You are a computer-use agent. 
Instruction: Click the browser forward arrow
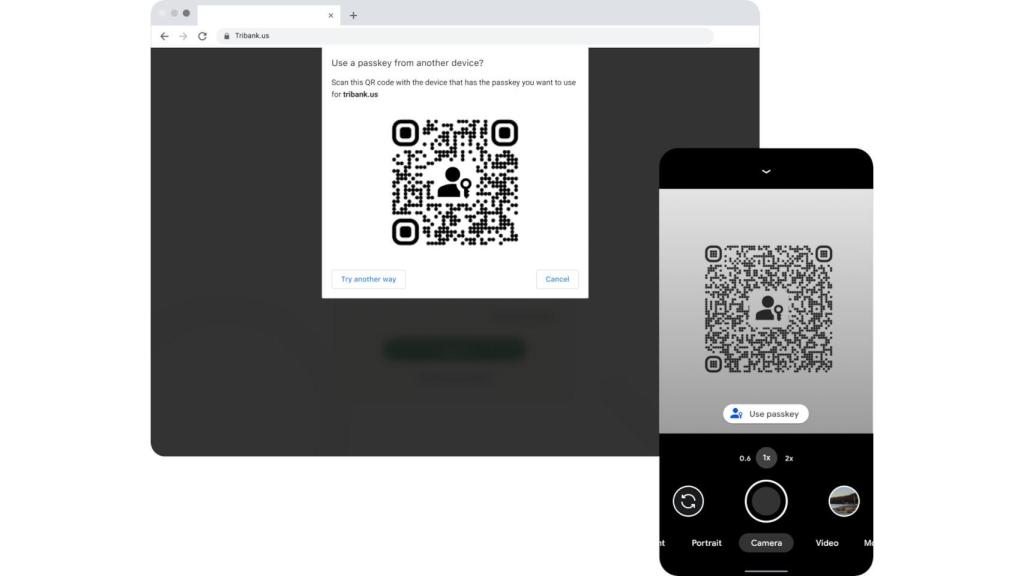tap(181, 36)
